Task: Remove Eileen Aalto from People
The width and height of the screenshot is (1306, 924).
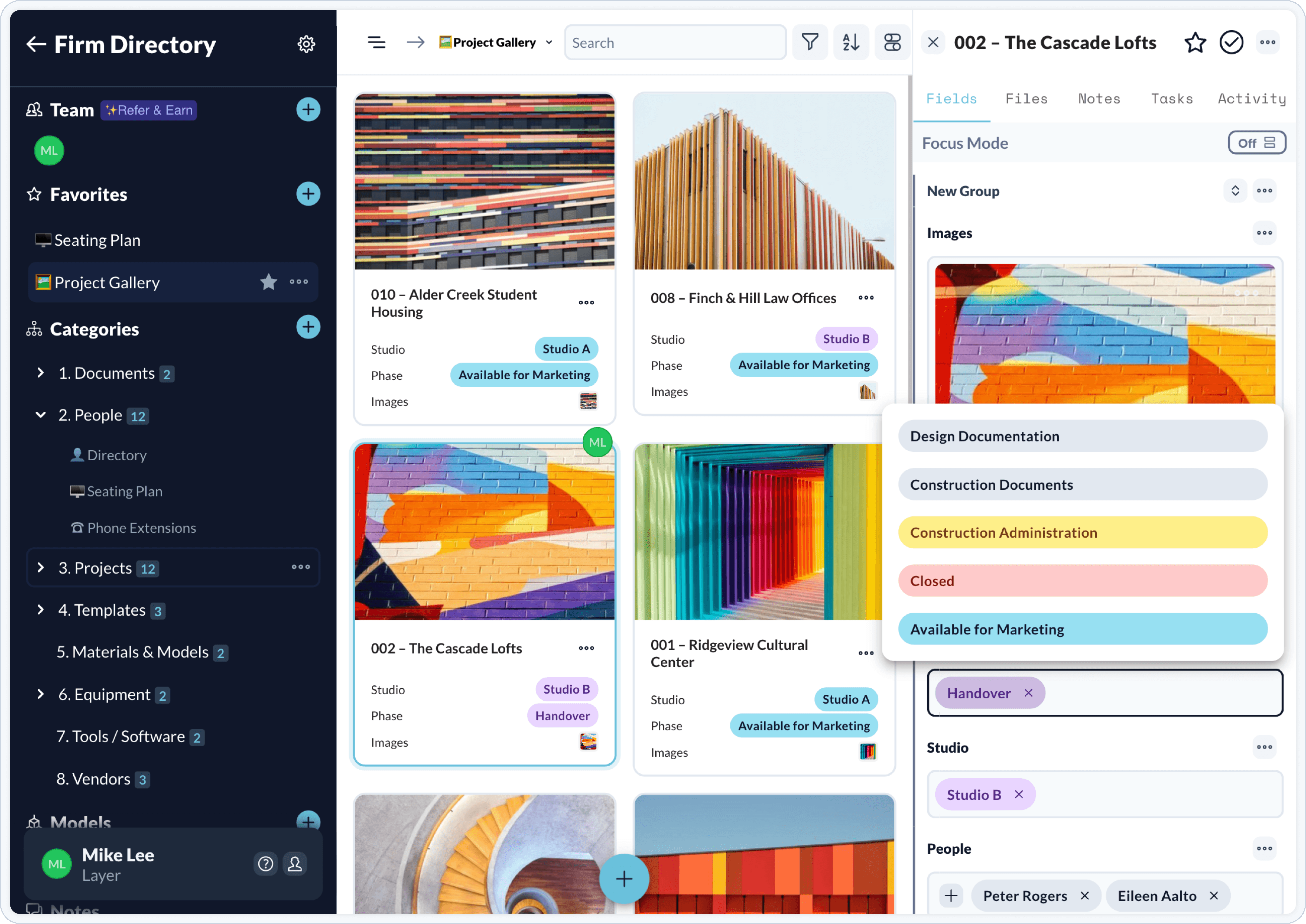Action: tap(1214, 896)
